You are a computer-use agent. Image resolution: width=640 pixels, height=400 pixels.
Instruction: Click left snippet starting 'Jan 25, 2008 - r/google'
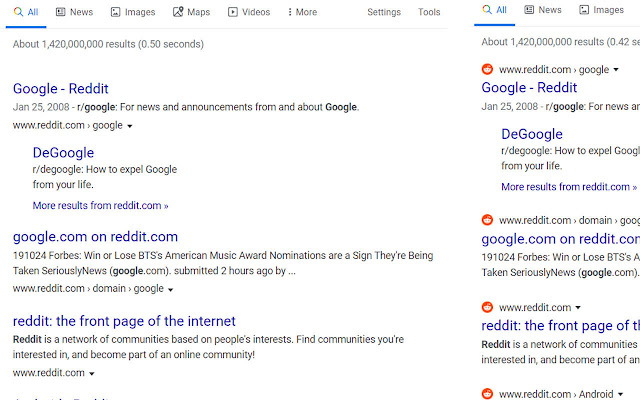[x=186, y=107]
